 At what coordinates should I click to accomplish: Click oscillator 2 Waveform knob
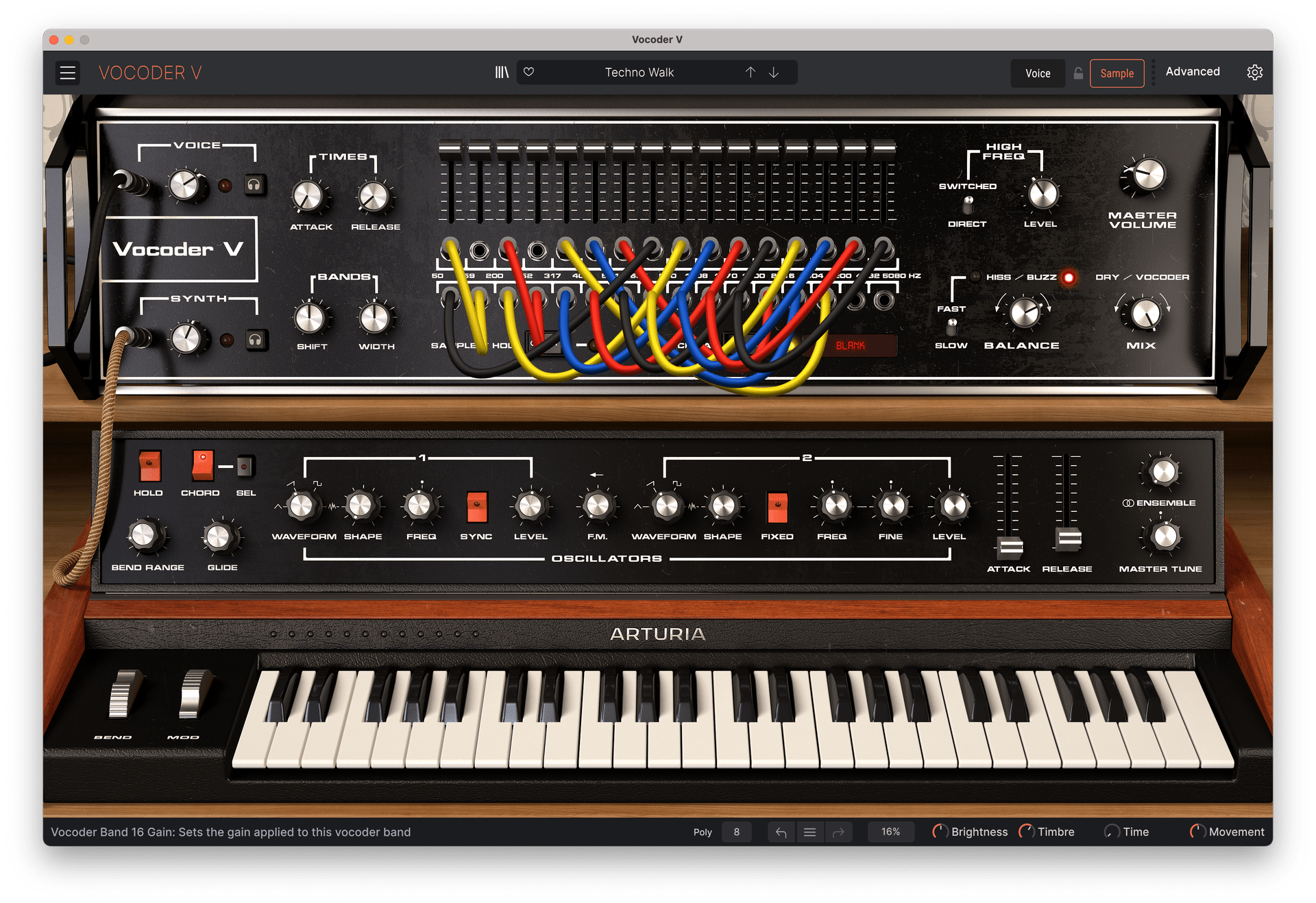tap(666, 507)
